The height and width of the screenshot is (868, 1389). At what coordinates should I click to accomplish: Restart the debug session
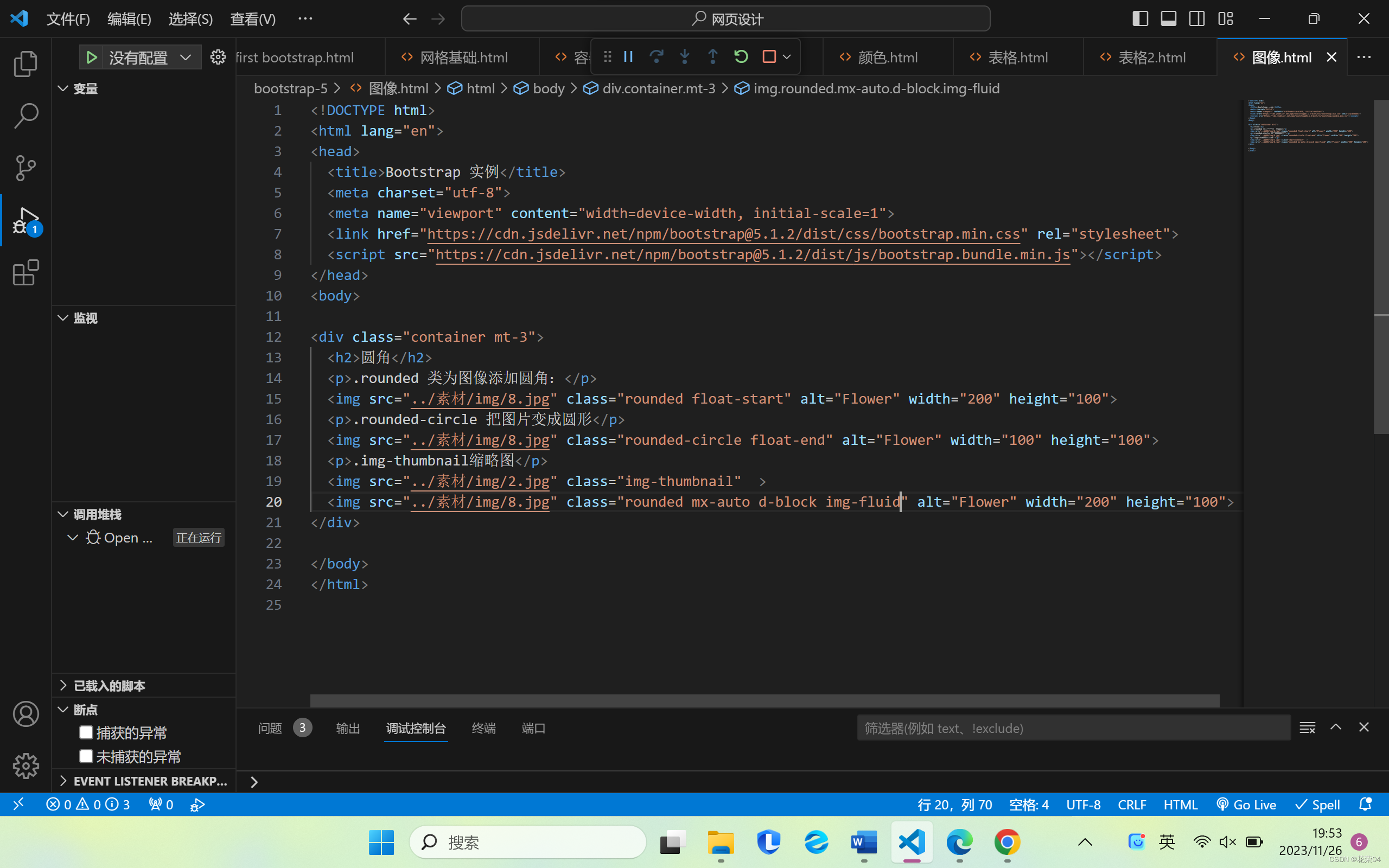coord(741,57)
